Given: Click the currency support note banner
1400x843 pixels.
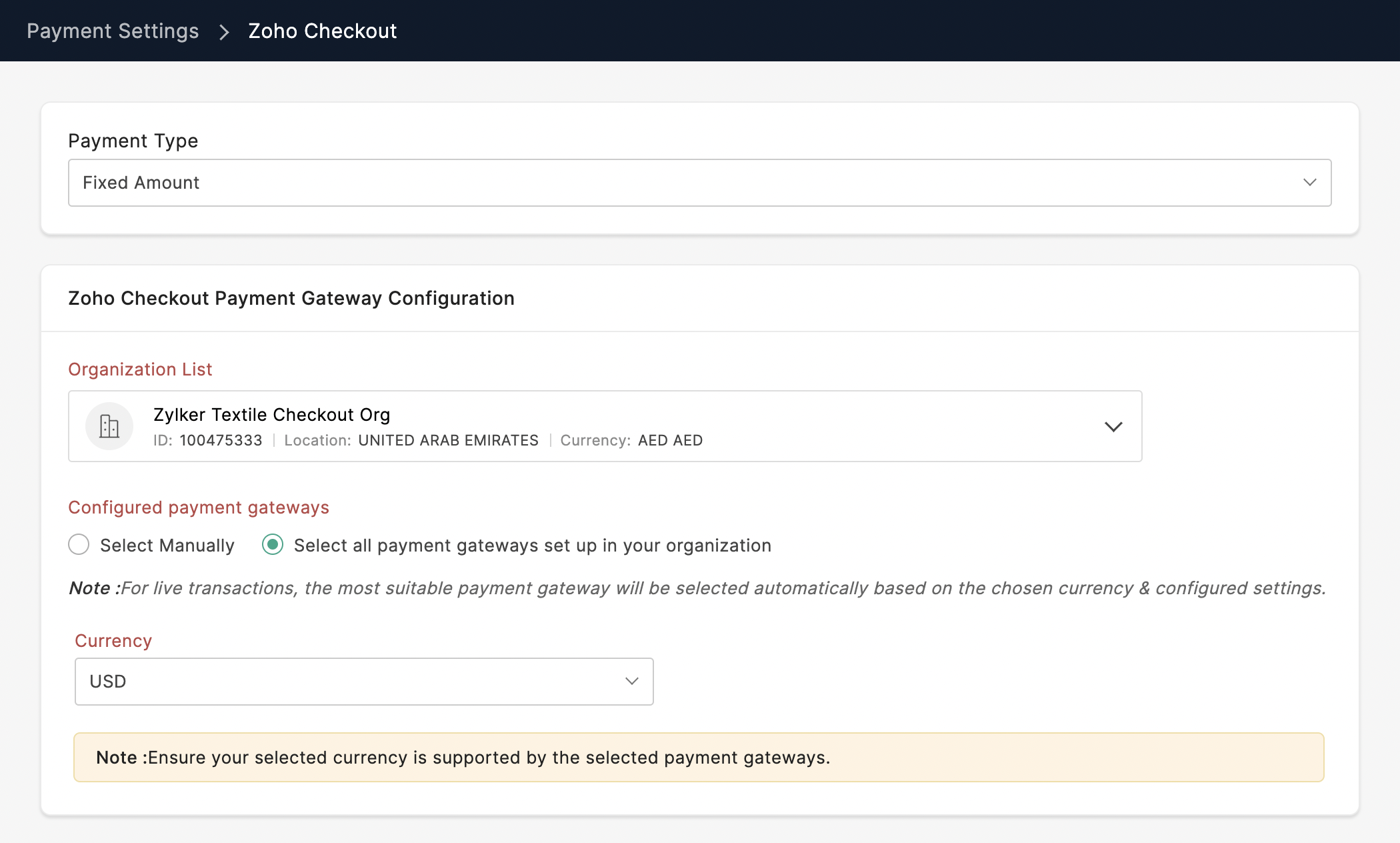Looking at the screenshot, I should pyautogui.click(x=698, y=758).
